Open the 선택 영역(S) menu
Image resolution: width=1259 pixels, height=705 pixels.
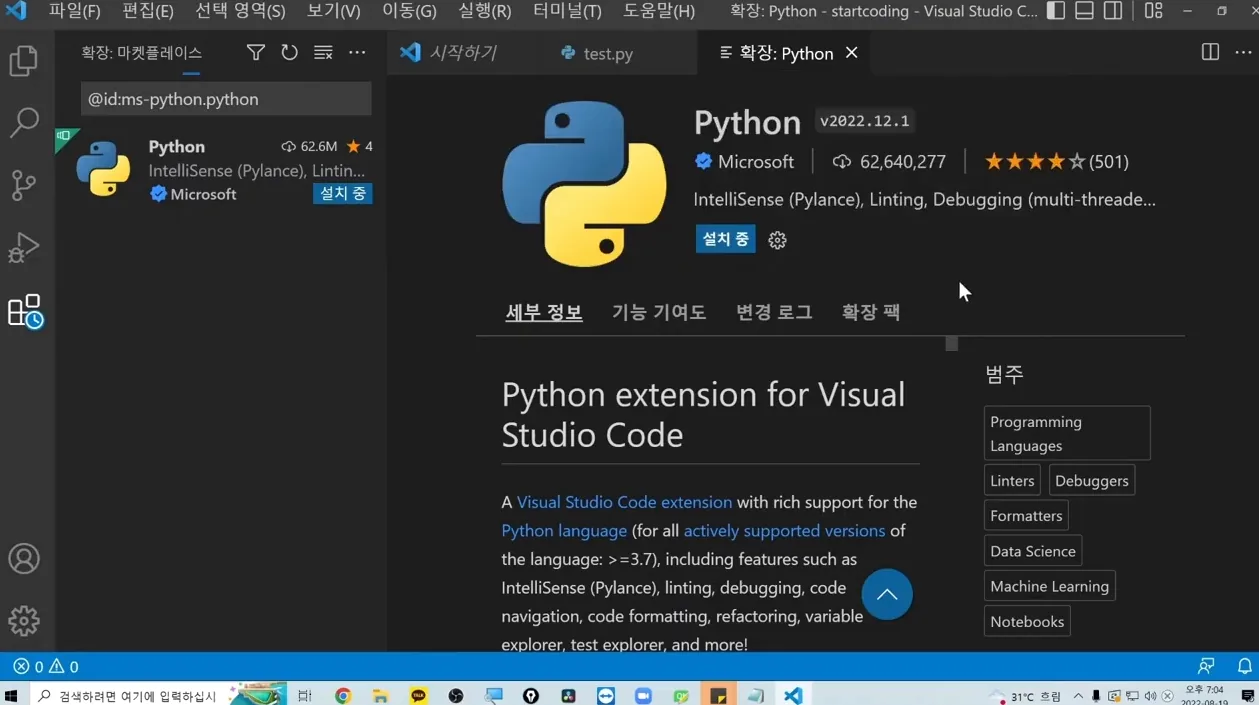point(240,11)
